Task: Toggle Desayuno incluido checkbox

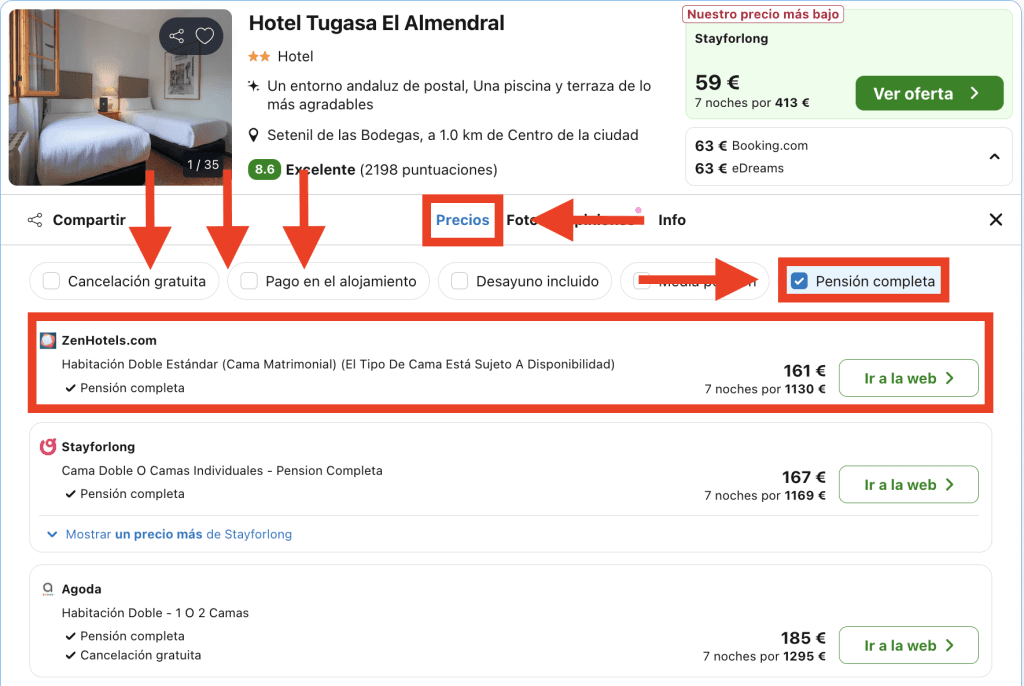Action: [x=460, y=281]
